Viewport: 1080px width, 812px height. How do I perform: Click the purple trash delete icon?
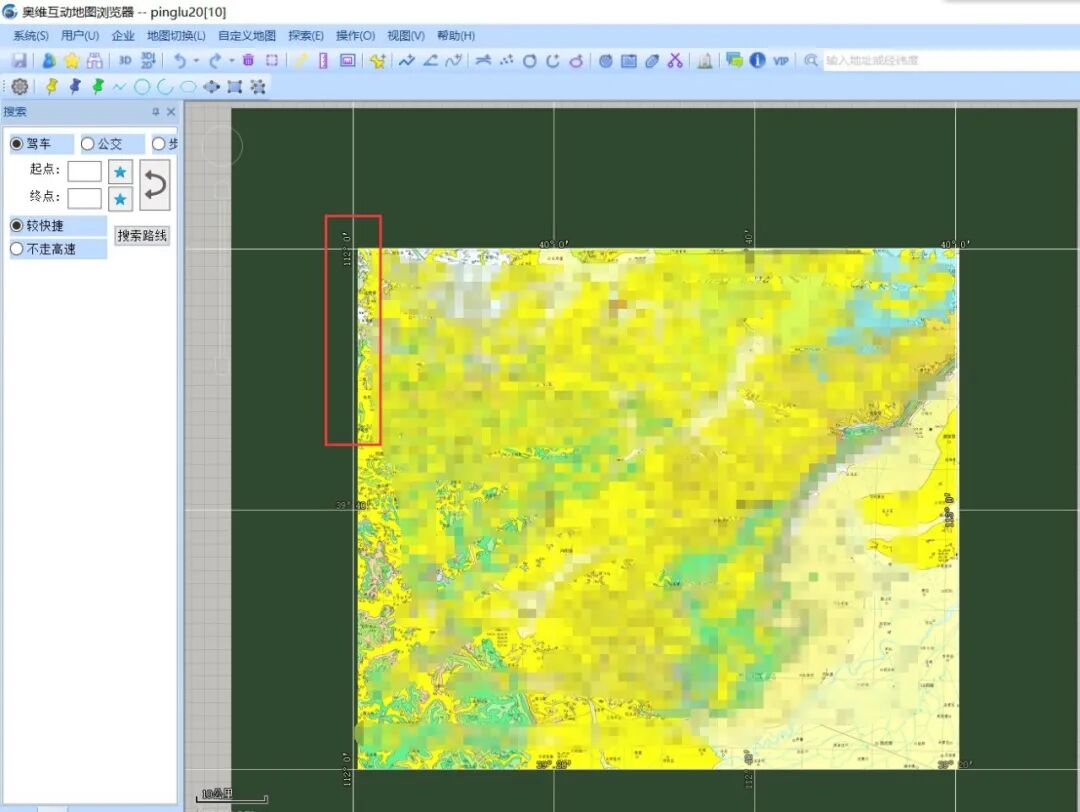pos(249,61)
